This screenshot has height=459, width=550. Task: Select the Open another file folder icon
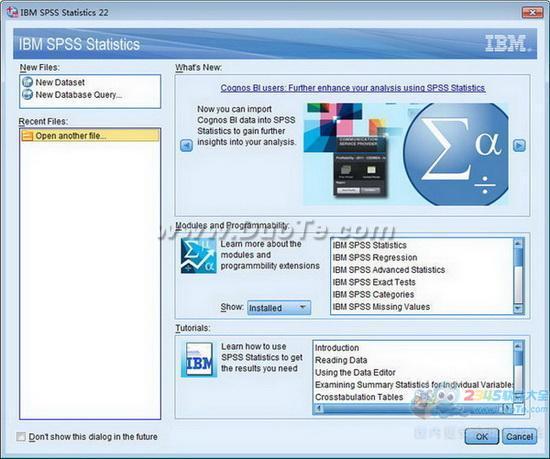pos(27,136)
